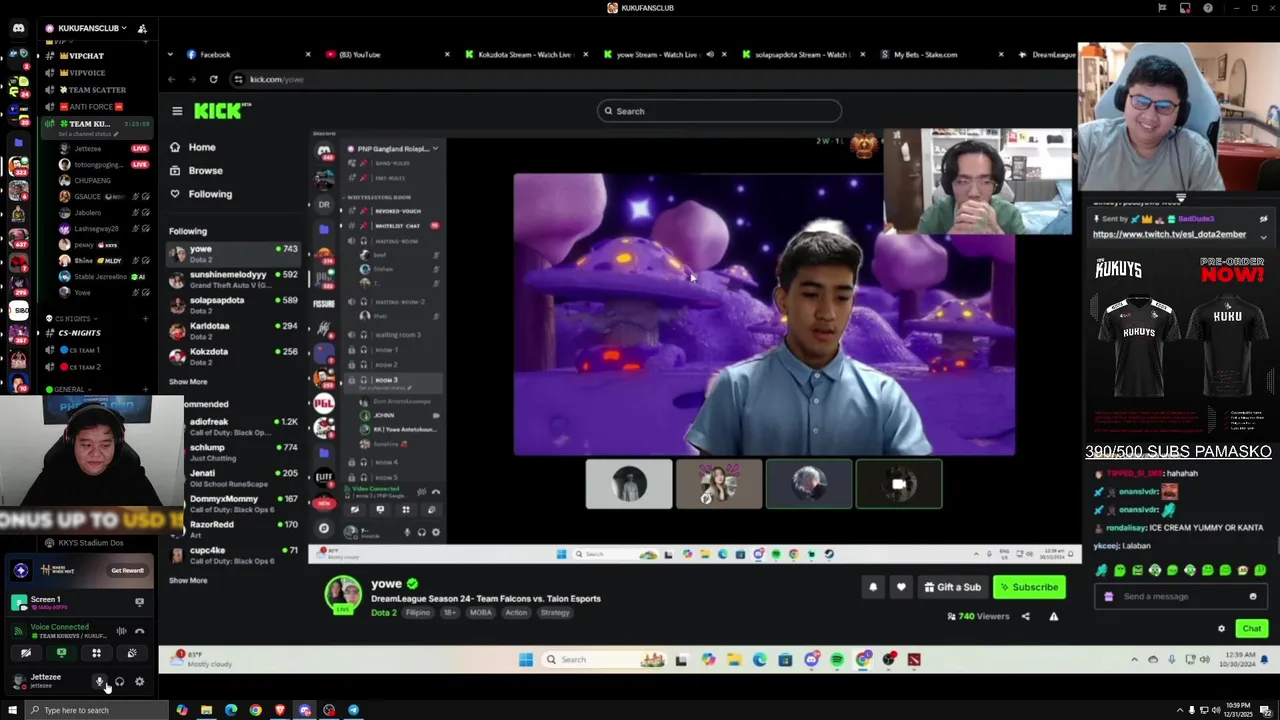Toggle Discord camera button in voice panel
Image resolution: width=1280 pixels, height=720 pixels.
tap(26, 653)
